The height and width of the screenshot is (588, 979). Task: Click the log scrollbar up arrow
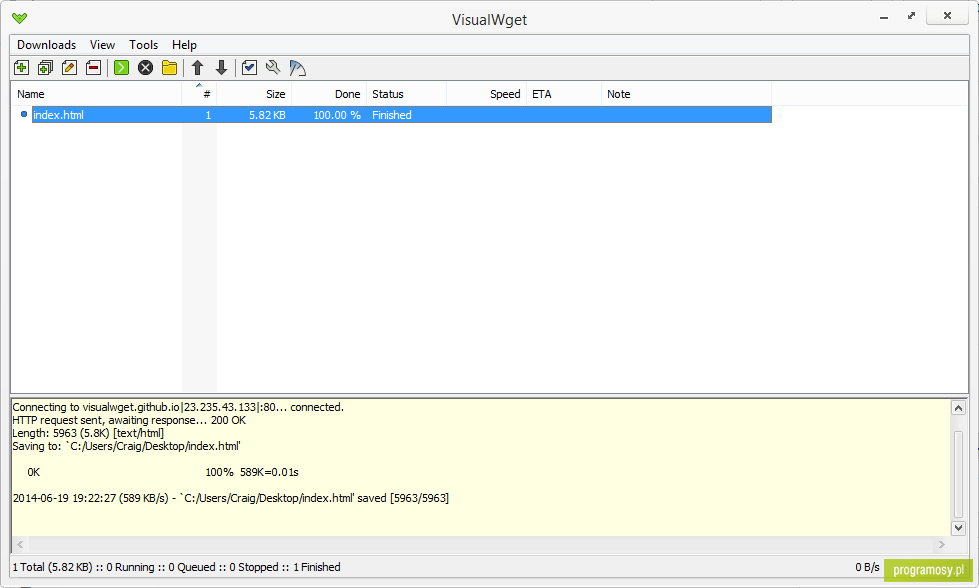958,408
